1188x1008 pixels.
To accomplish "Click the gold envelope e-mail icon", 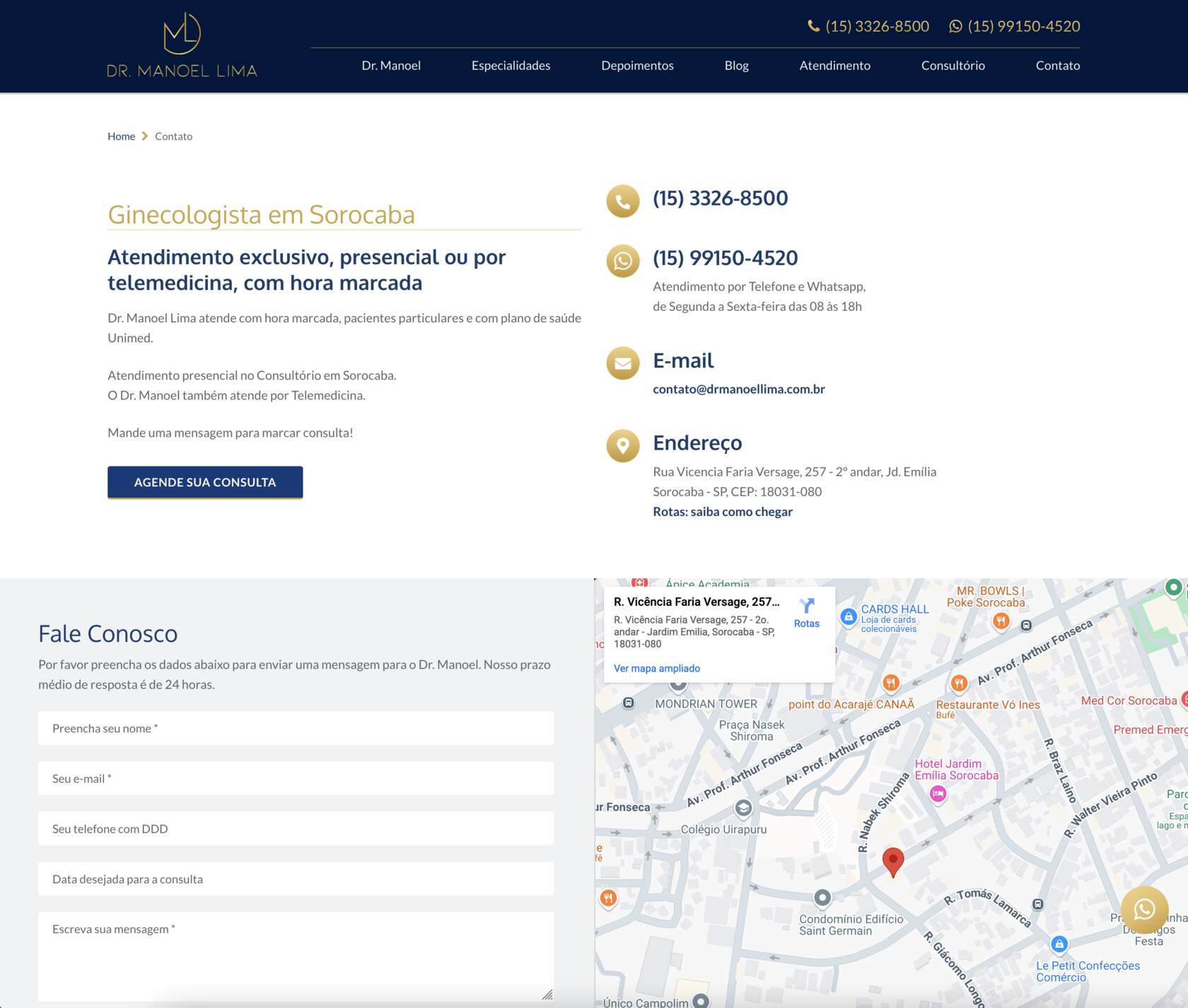I will [x=622, y=363].
